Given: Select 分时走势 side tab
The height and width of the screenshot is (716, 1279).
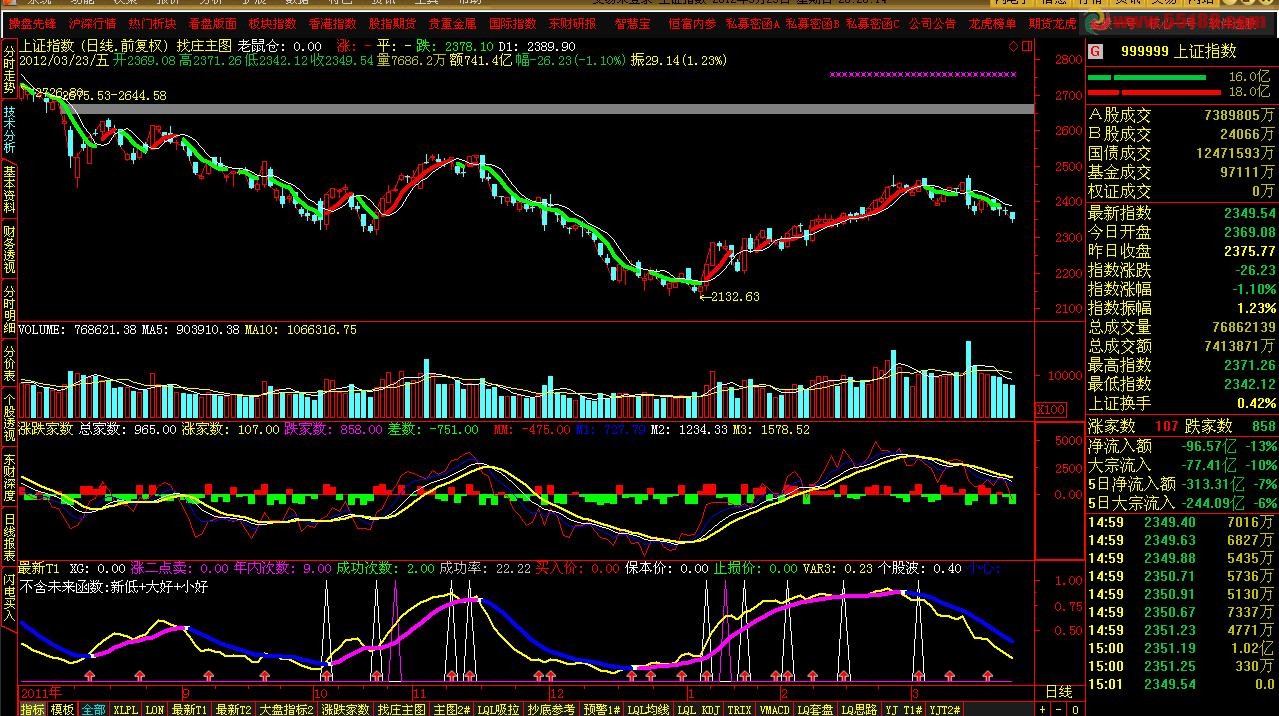Looking at the screenshot, I should click(9, 68).
